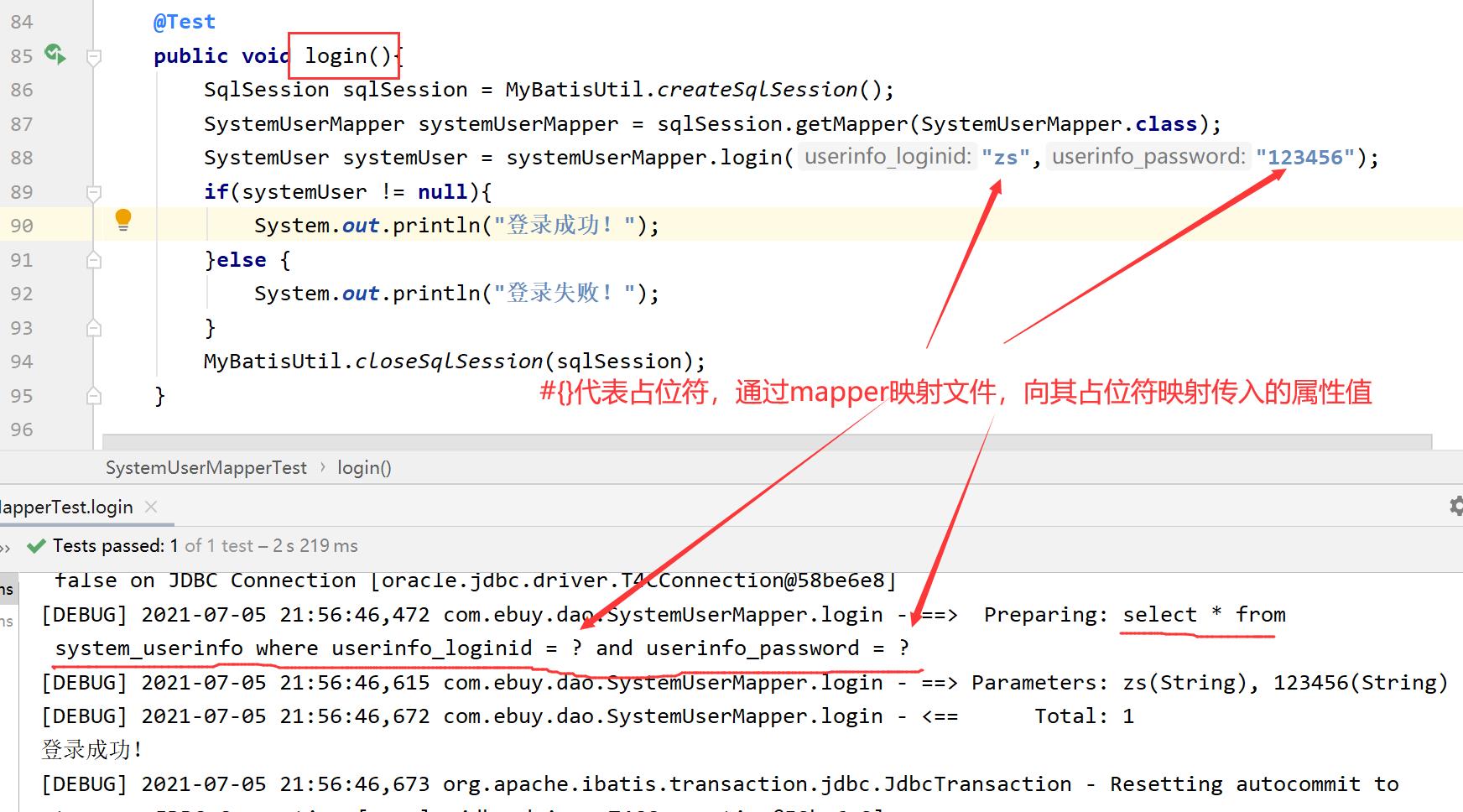
Task: Click the "登录失败！" println string on line 92
Action: click(x=564, y=294)
